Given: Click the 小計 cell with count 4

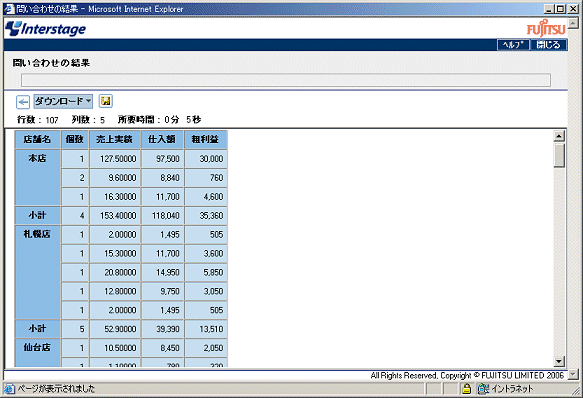Looking at the screenshot, I should click(x=37, y=216).
